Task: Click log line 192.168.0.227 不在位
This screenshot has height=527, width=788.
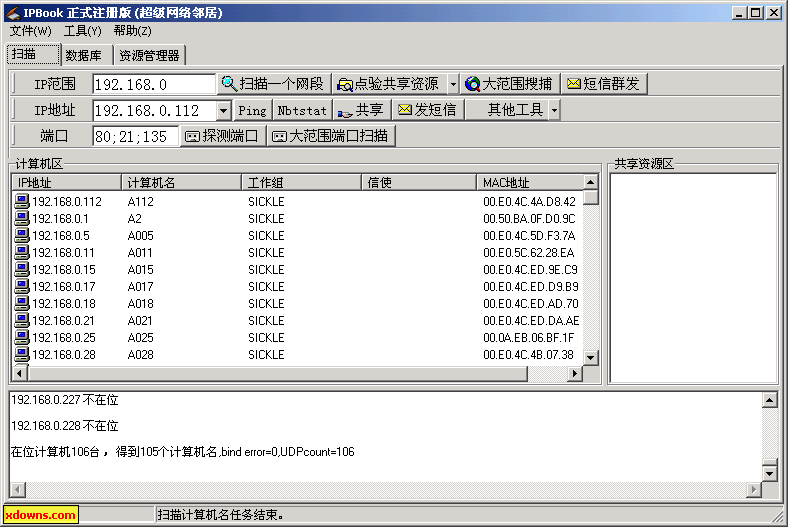Action: (x=65, y=400)
